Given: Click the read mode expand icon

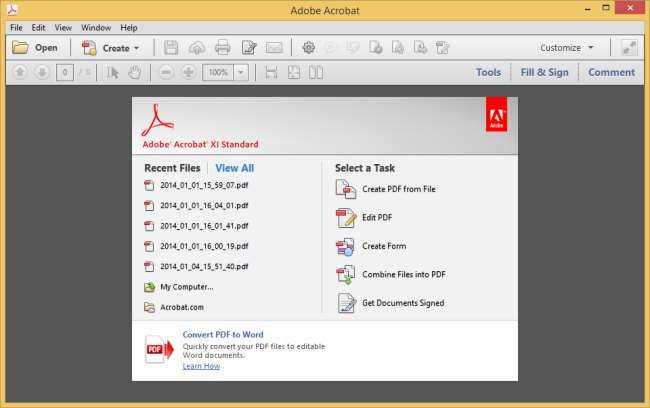Looking at the screenshot, I should click(x=629, y=48).
